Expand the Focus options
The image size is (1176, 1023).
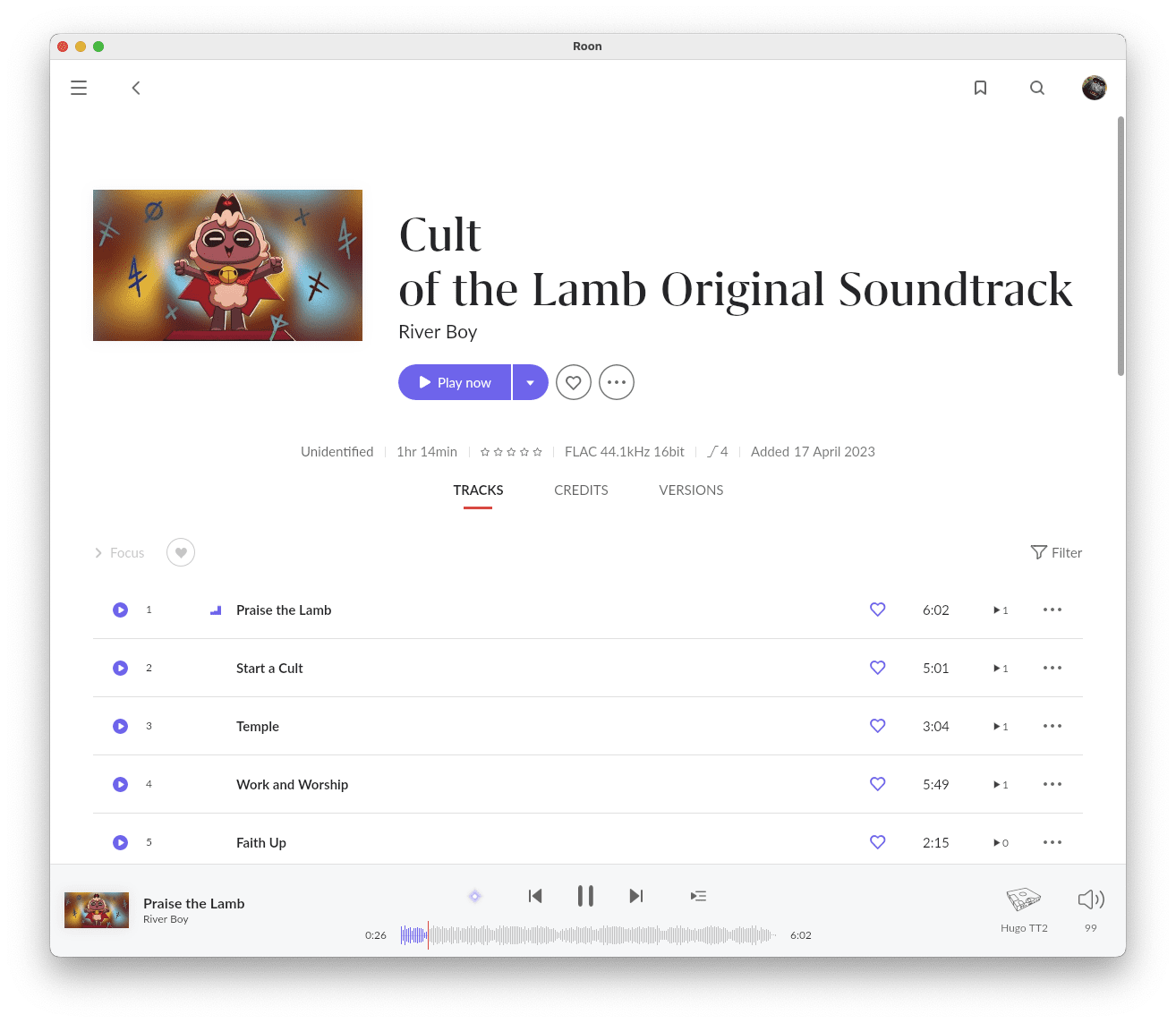[119, 553]
